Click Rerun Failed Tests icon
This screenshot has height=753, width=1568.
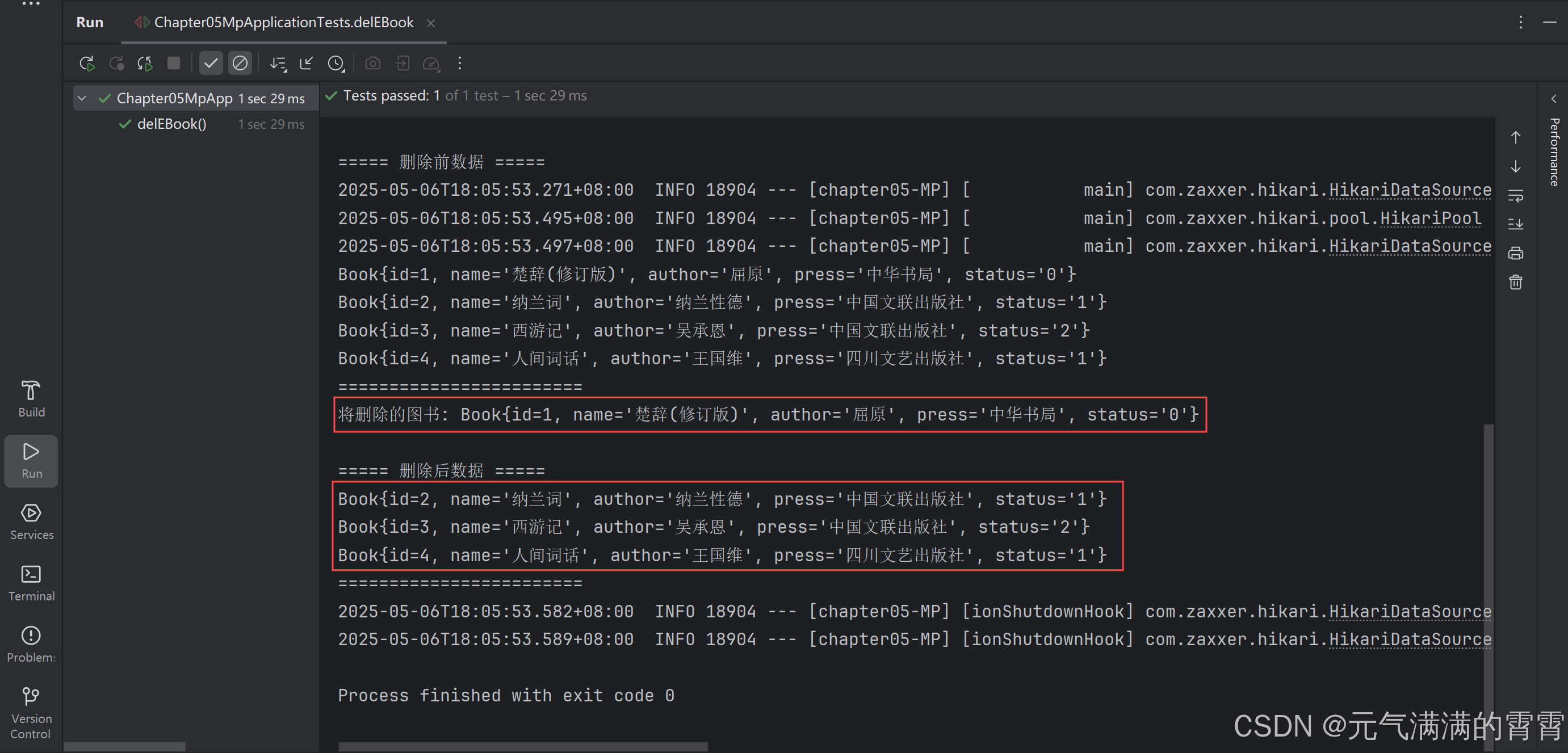pos(116,63)
